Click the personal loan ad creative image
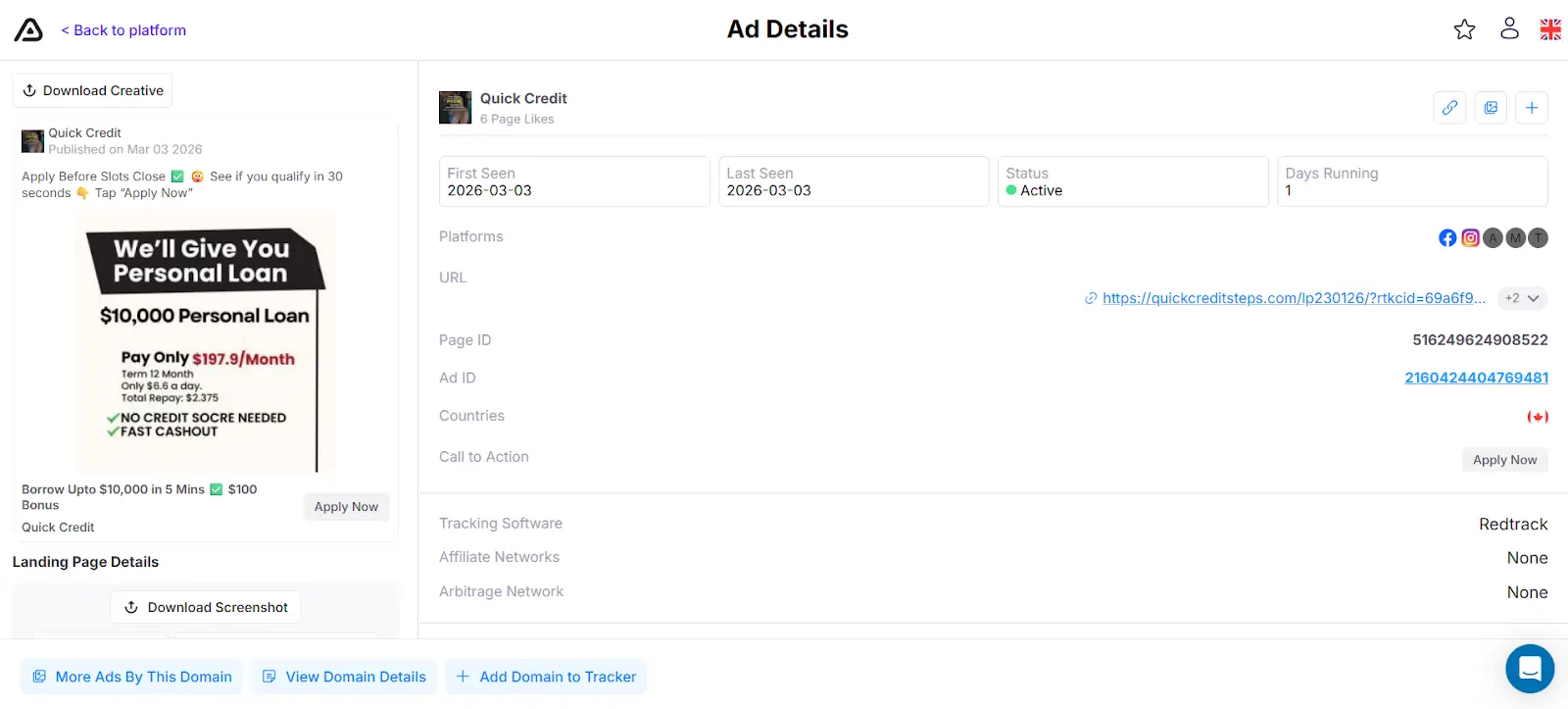Image resolution: width=1568 pixels, height=709 pixels. [x=206, y=343]
